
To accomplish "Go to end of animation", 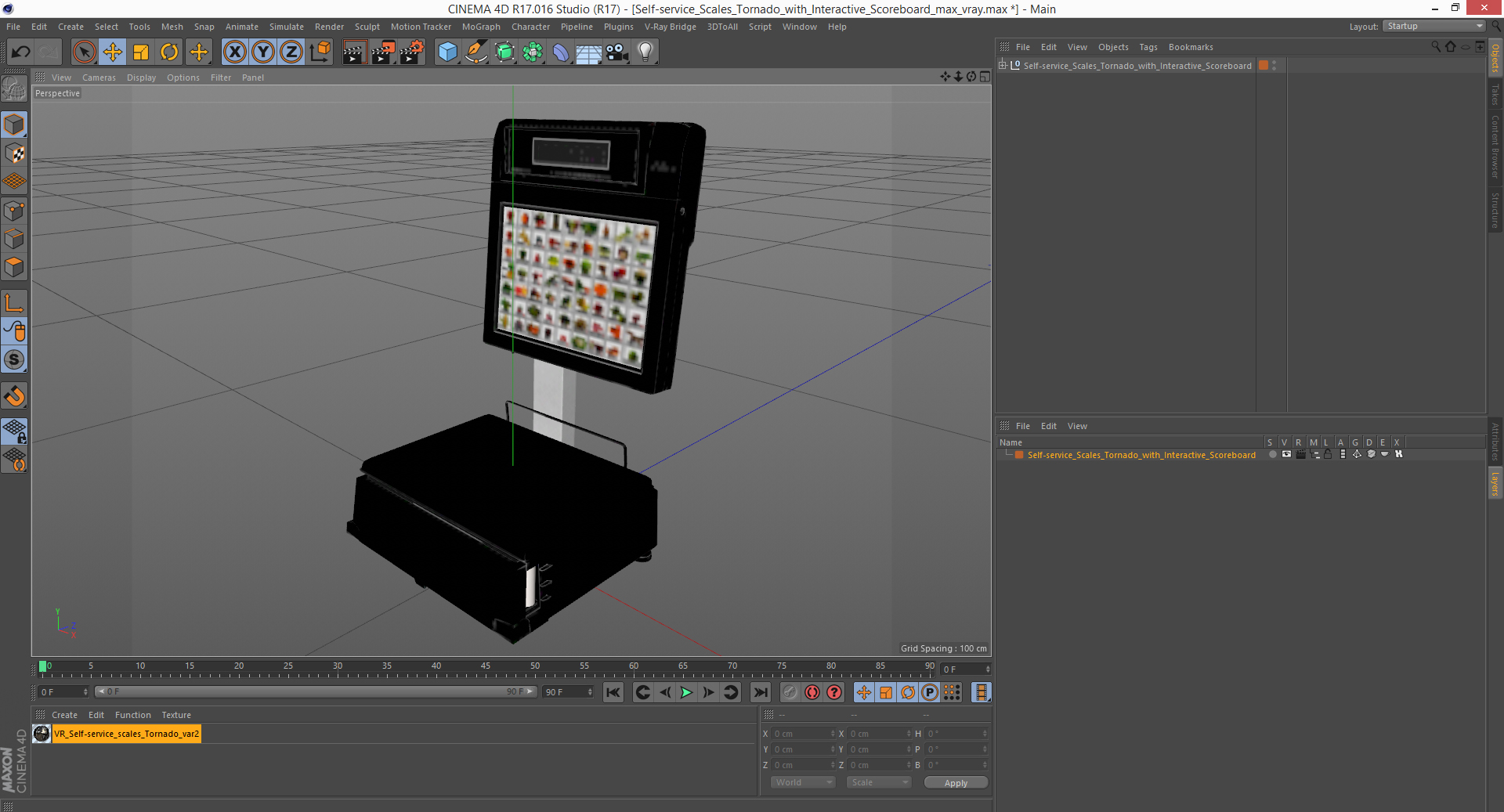I will click(x=760, y=692).
